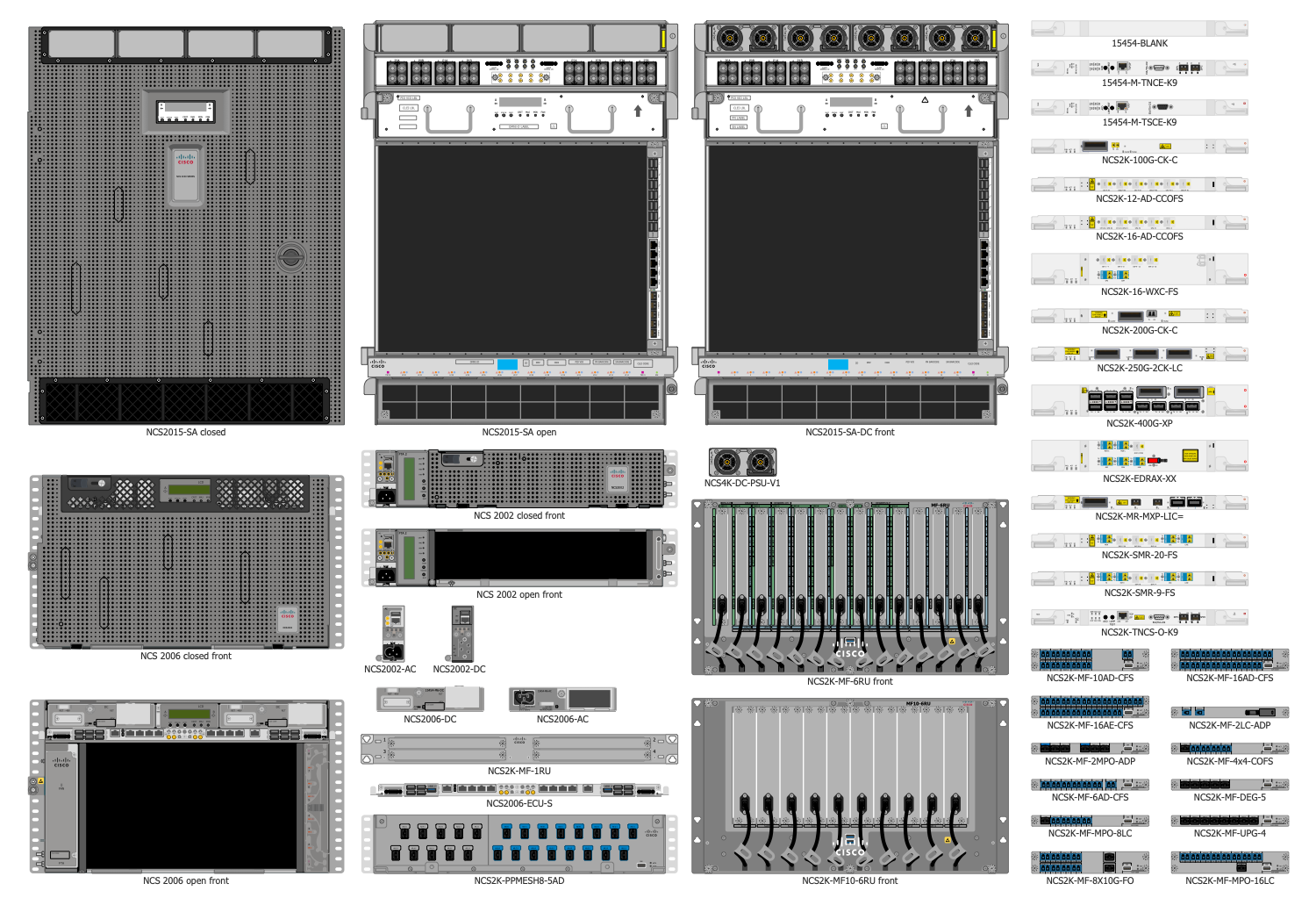Click the 'NCS2K-PPMESH8-5AD' caption text
This screenshot has width=1316, height=905.
pyautogui.click(x=519, y=880)
